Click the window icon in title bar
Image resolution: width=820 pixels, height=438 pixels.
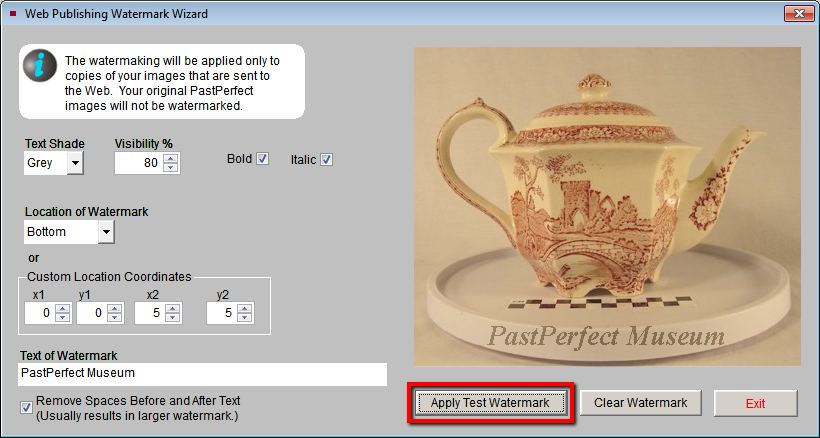tap(13, 13)
